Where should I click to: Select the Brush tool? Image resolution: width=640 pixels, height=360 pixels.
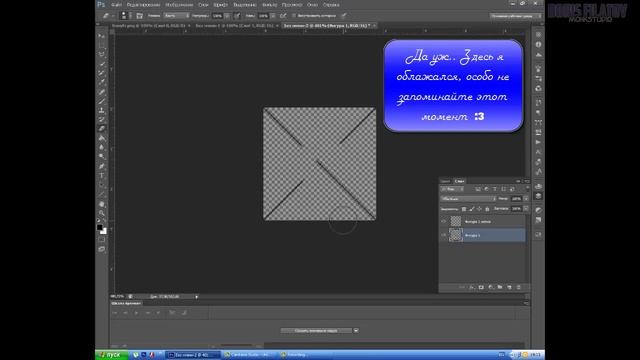point(102,101)
